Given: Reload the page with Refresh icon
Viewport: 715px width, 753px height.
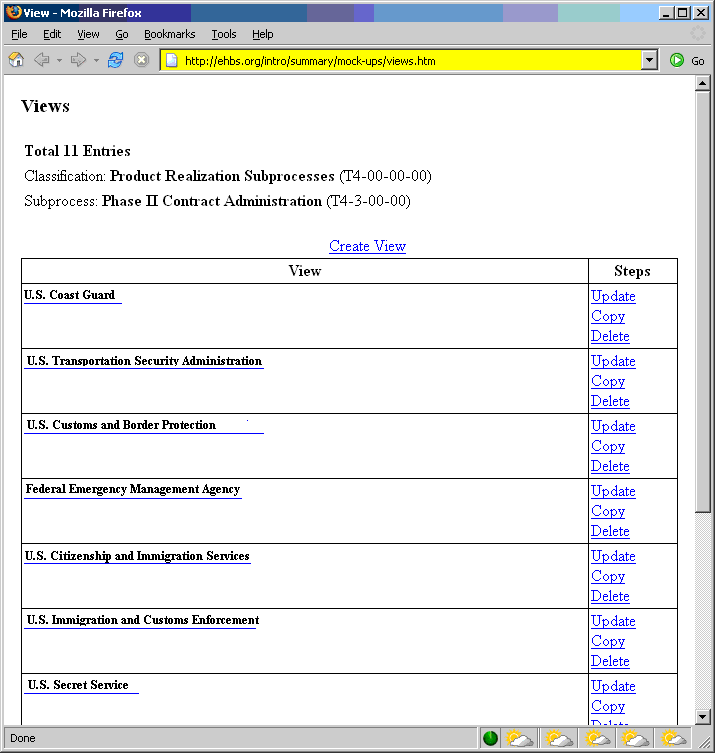Looking at the screenshot, I should [x=115, y=60].
